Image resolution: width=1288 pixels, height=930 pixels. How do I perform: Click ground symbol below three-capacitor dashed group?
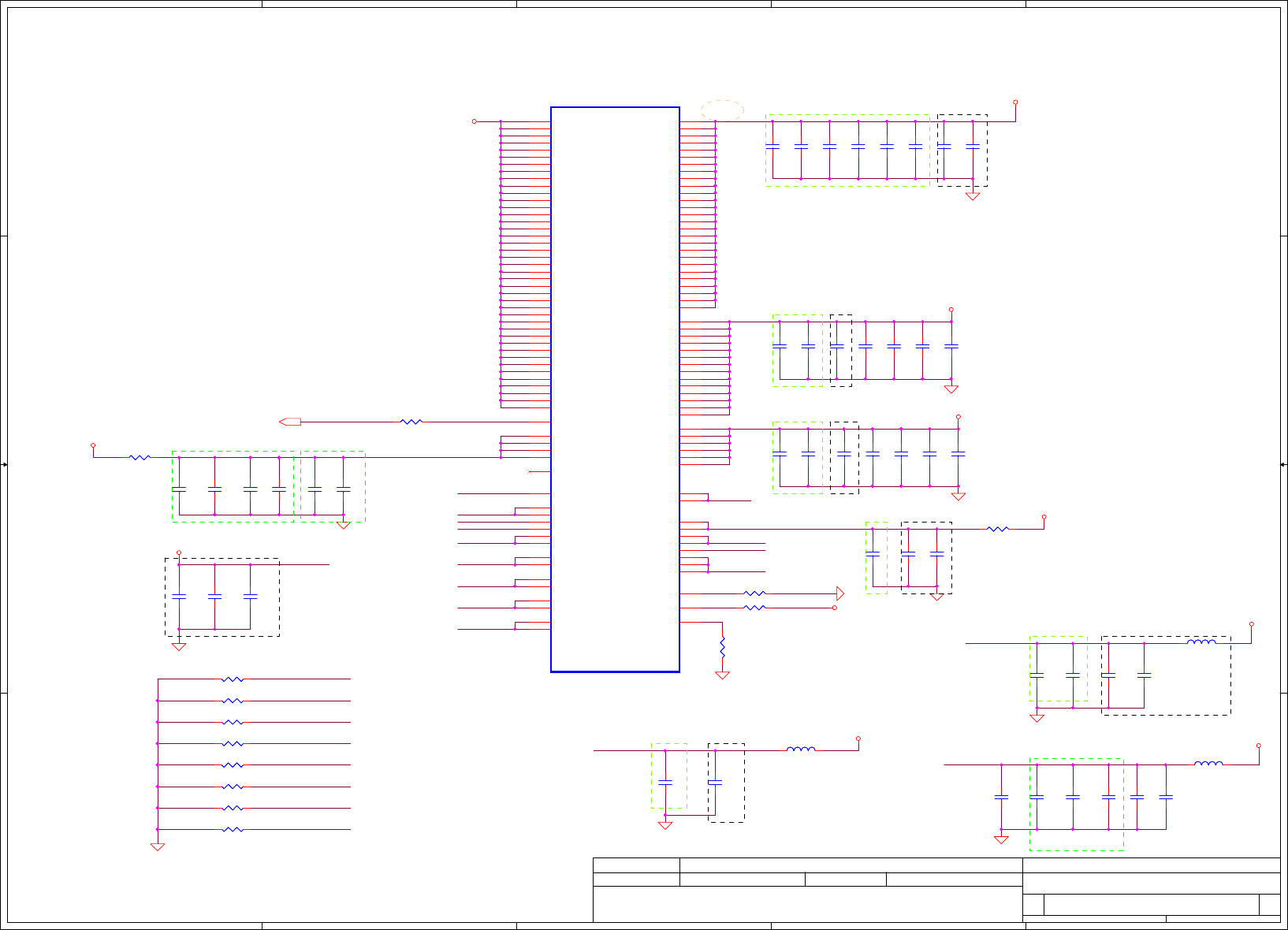179,647
